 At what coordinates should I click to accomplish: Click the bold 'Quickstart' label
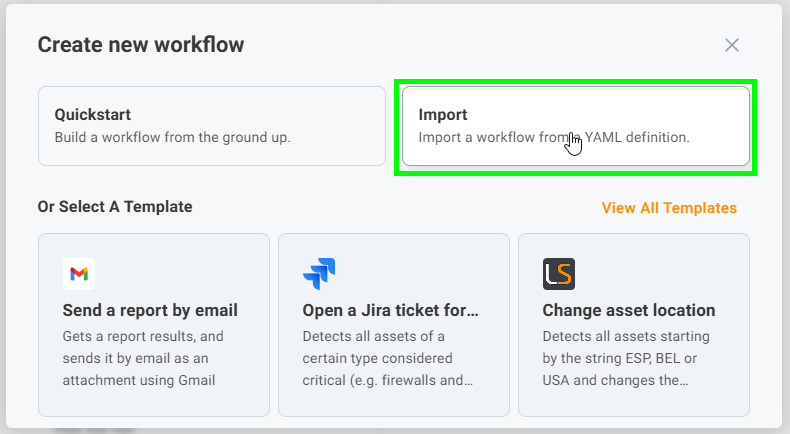(92, 115)
